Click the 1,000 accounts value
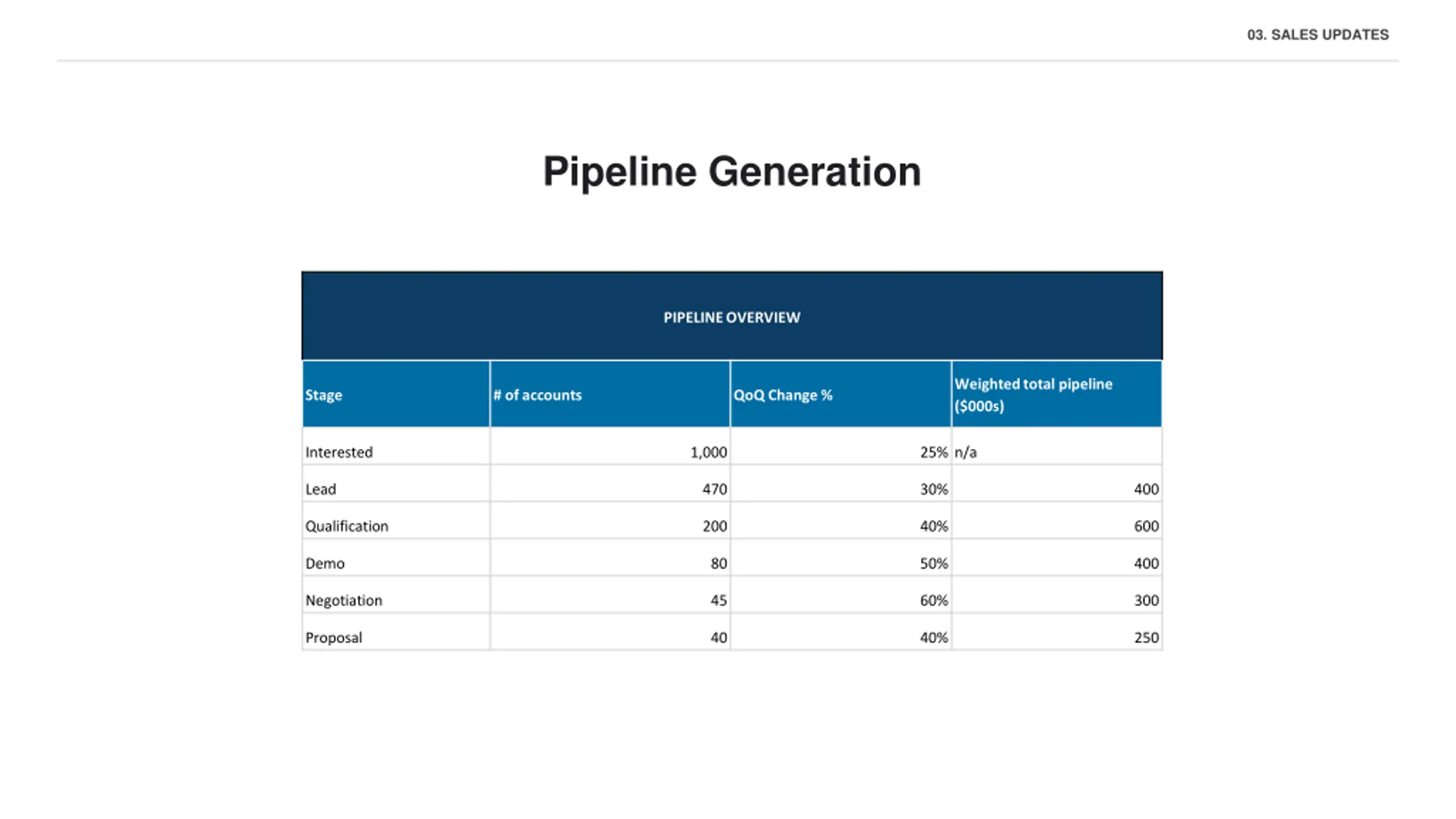The image size is (1456, 819). [x=708, y=452]
